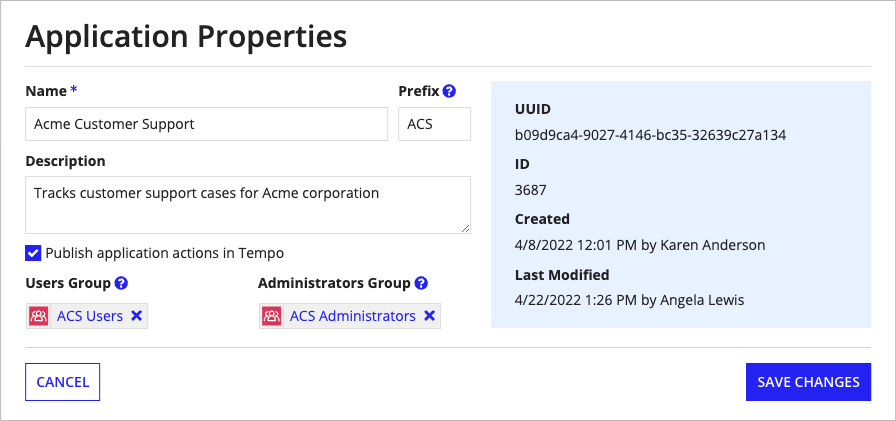Image resolution: width=896 pixels, height=421 pixels.
Task: Click the Last Modified label
Action: pyautogui.click(x=562, y=275)
